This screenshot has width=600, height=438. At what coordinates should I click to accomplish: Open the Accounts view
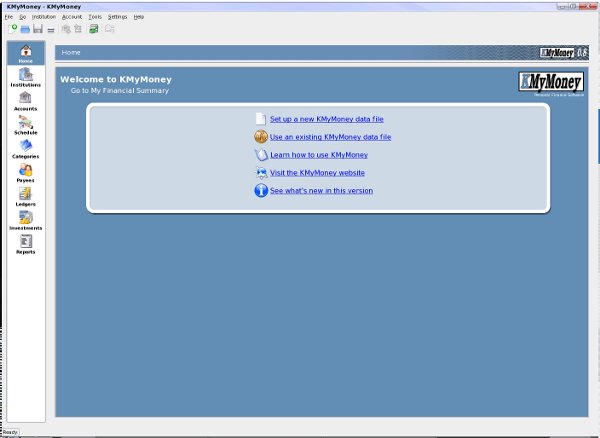click(x=26, y=101)
